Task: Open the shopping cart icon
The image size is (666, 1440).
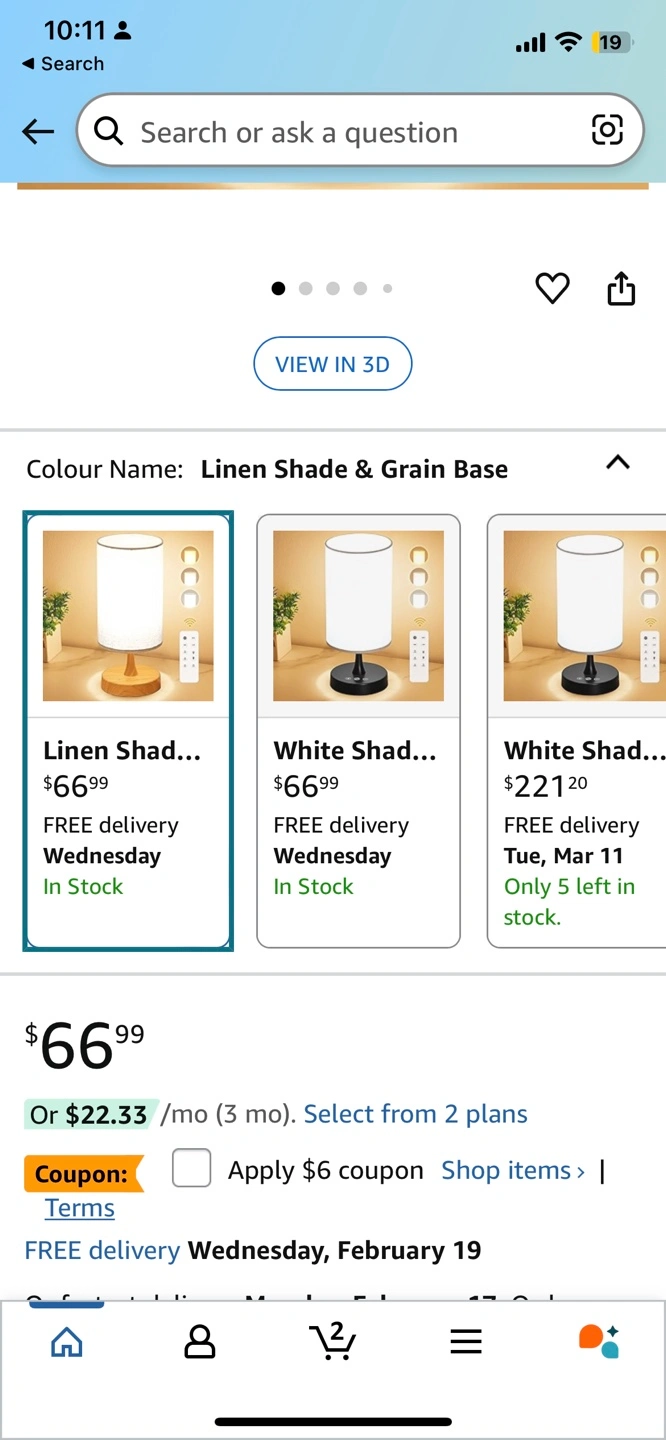Action: tap(333, 1342)
